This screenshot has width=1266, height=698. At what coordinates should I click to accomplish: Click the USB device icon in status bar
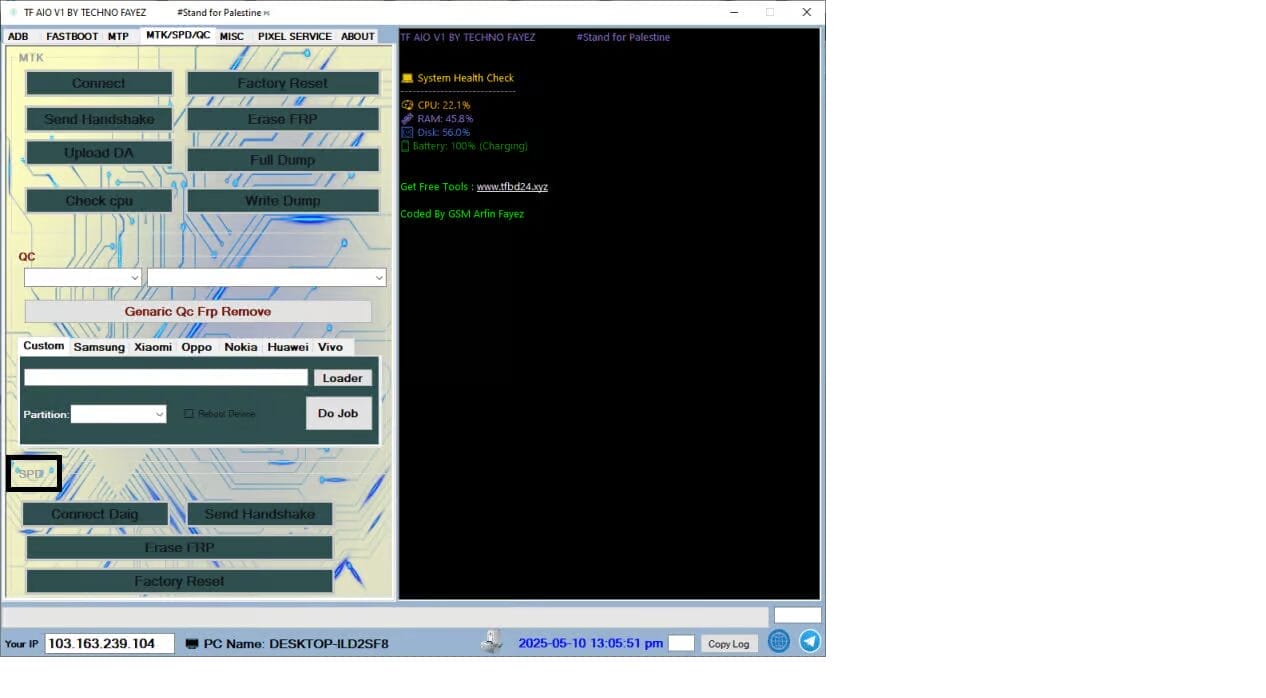click(491, 642)
